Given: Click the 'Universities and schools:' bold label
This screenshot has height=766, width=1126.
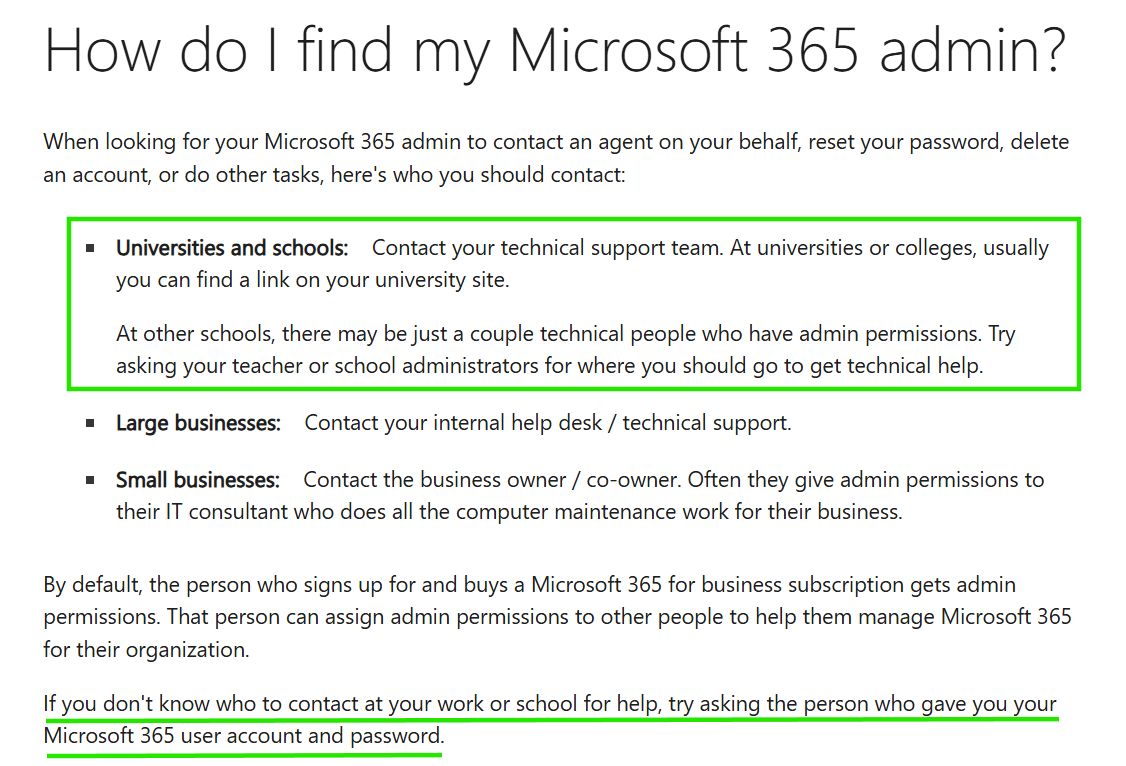Looking at the screenshot, I should click(232, 248).
